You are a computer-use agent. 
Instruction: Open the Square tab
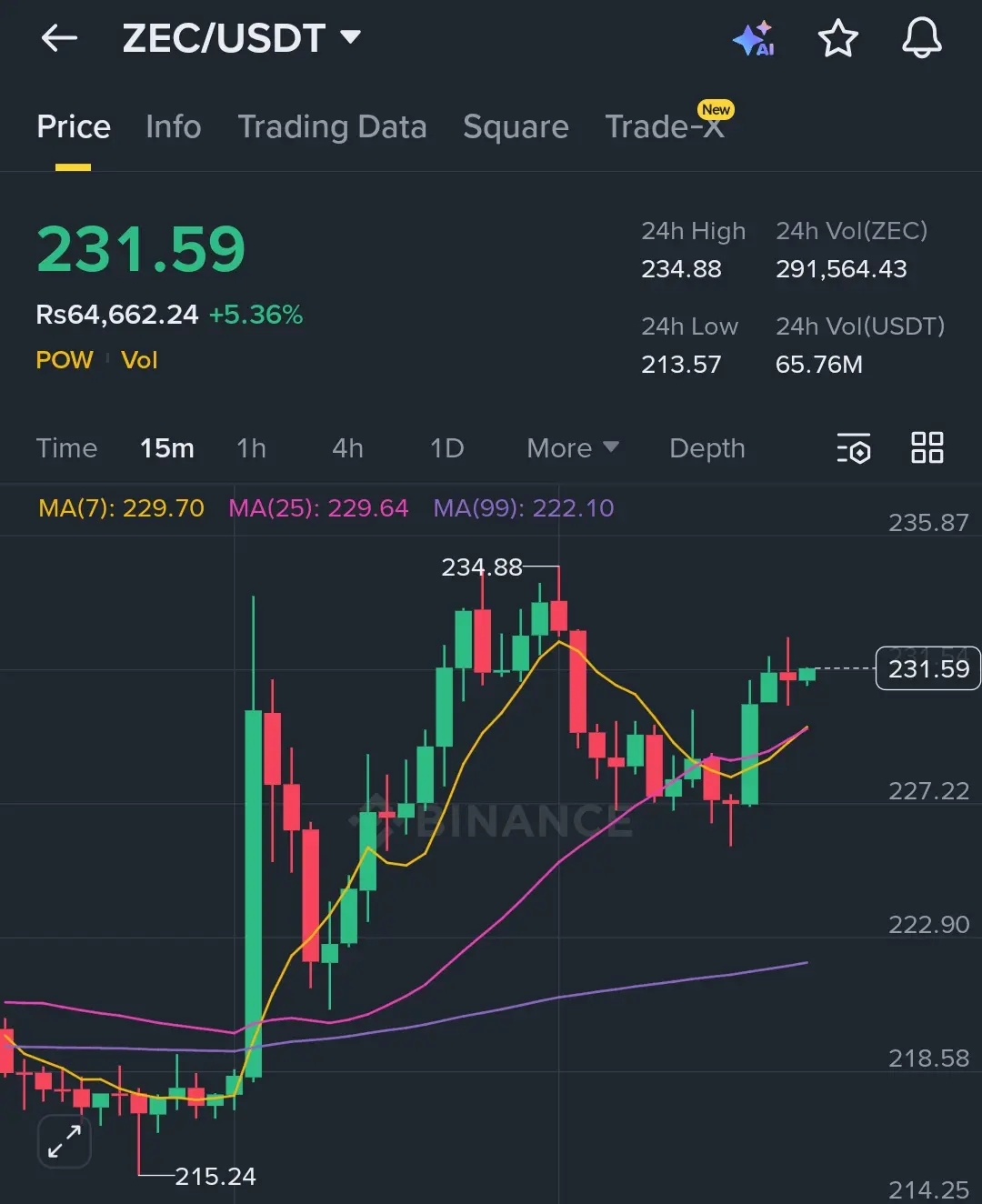[x=516, y=126]
